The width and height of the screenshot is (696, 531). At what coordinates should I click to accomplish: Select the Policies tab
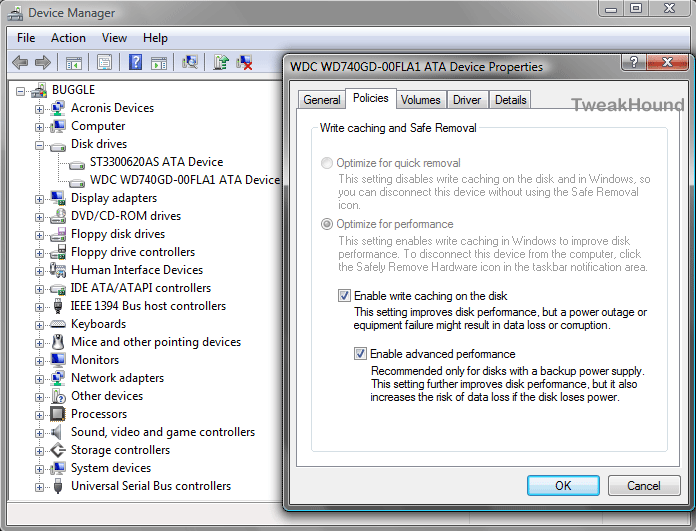(x=371, y=98)
